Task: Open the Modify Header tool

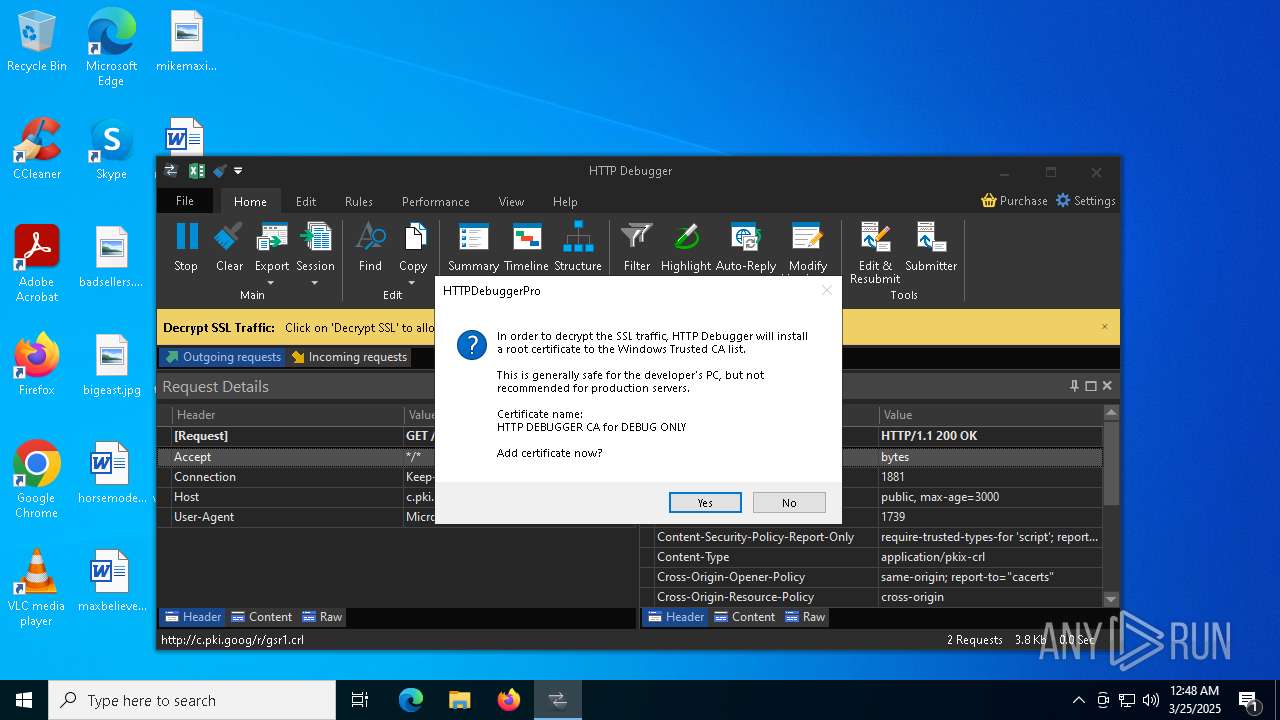Action: tap(808, 247)
